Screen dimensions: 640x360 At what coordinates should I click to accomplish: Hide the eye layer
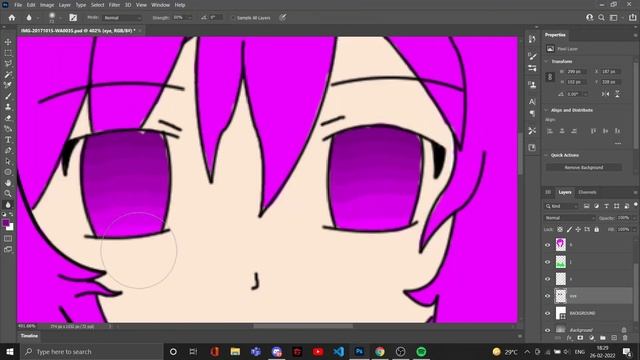pos(548,296)
